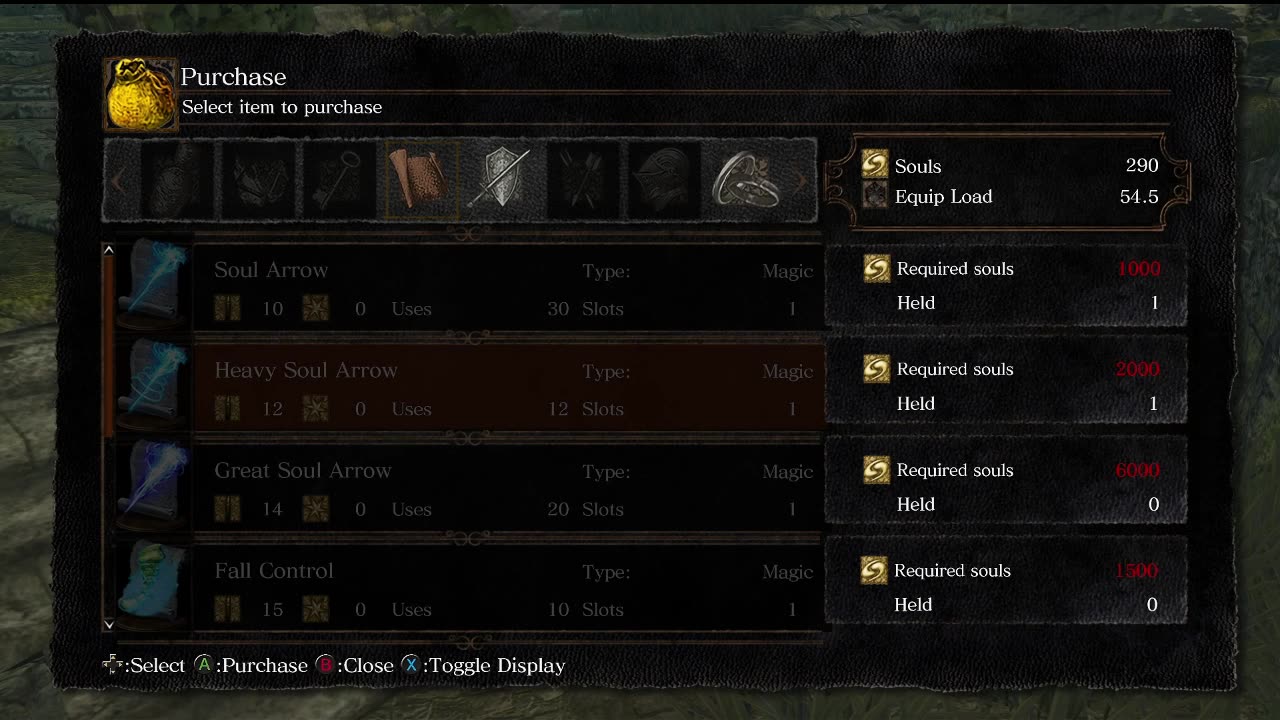Click the B Close button prompt

(x=355, y=665)
